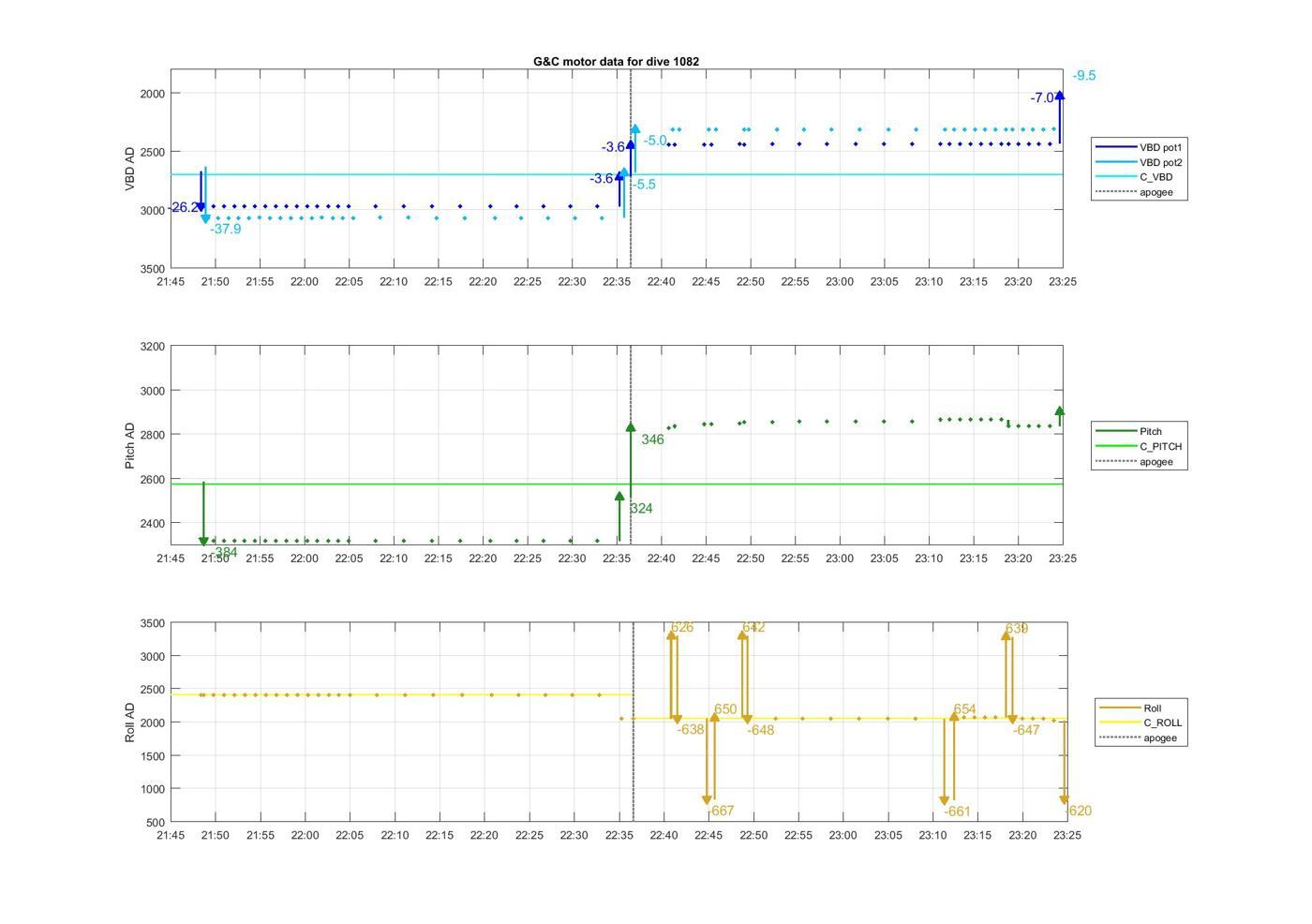The width and height of the screenshot is (1312, 924).
Task: Click 'apogee' in the Pitch plot legend
Action: pyautogui.click(x=1155, y=462)
